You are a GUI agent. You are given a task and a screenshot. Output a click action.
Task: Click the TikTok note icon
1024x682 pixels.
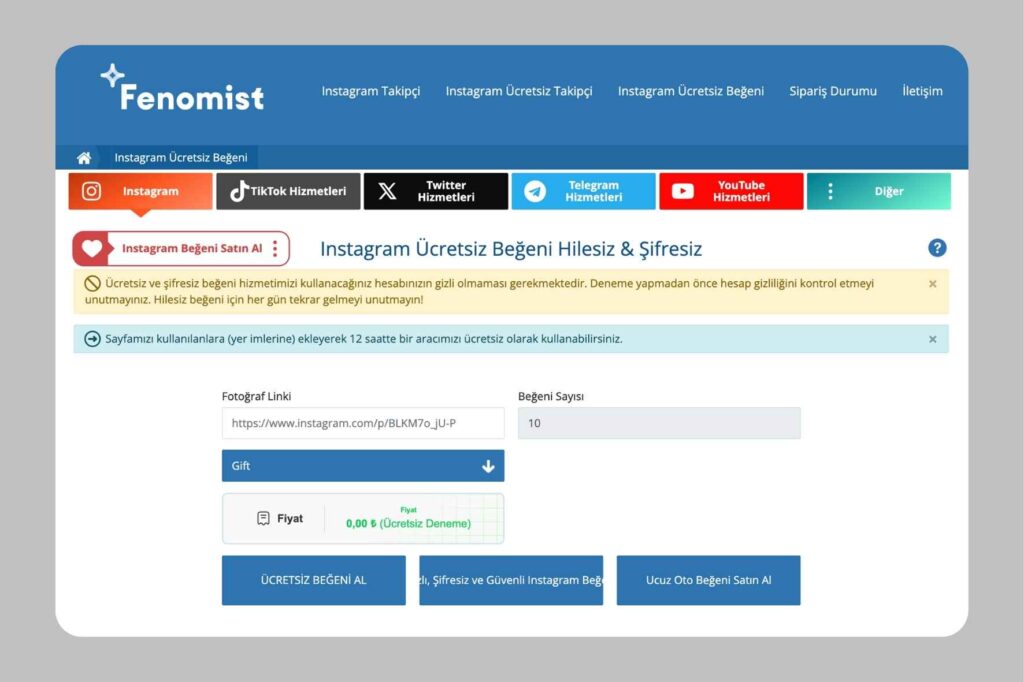pos(238,191)
